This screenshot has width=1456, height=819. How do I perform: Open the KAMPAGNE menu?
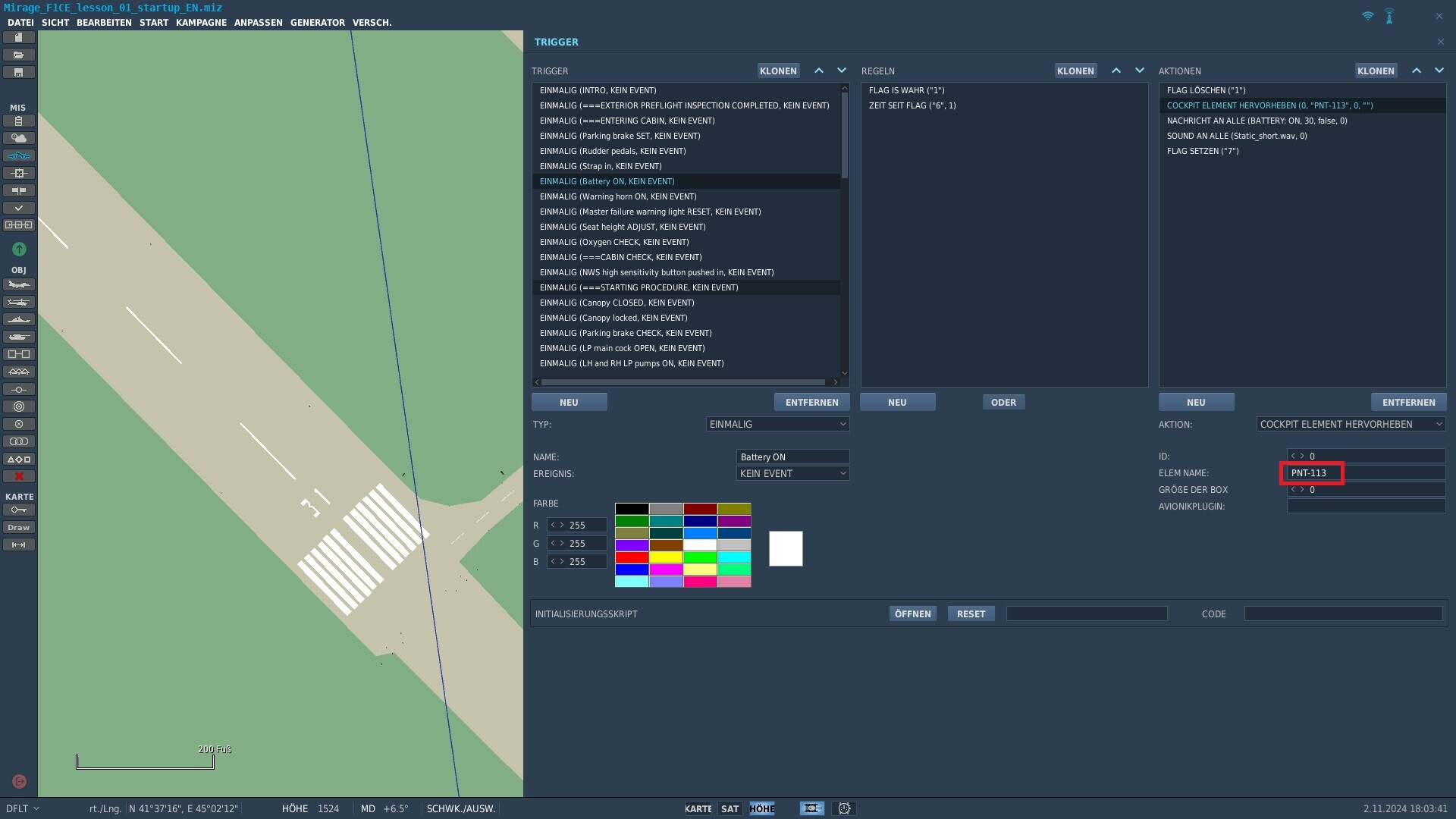(x=201, y=23)
